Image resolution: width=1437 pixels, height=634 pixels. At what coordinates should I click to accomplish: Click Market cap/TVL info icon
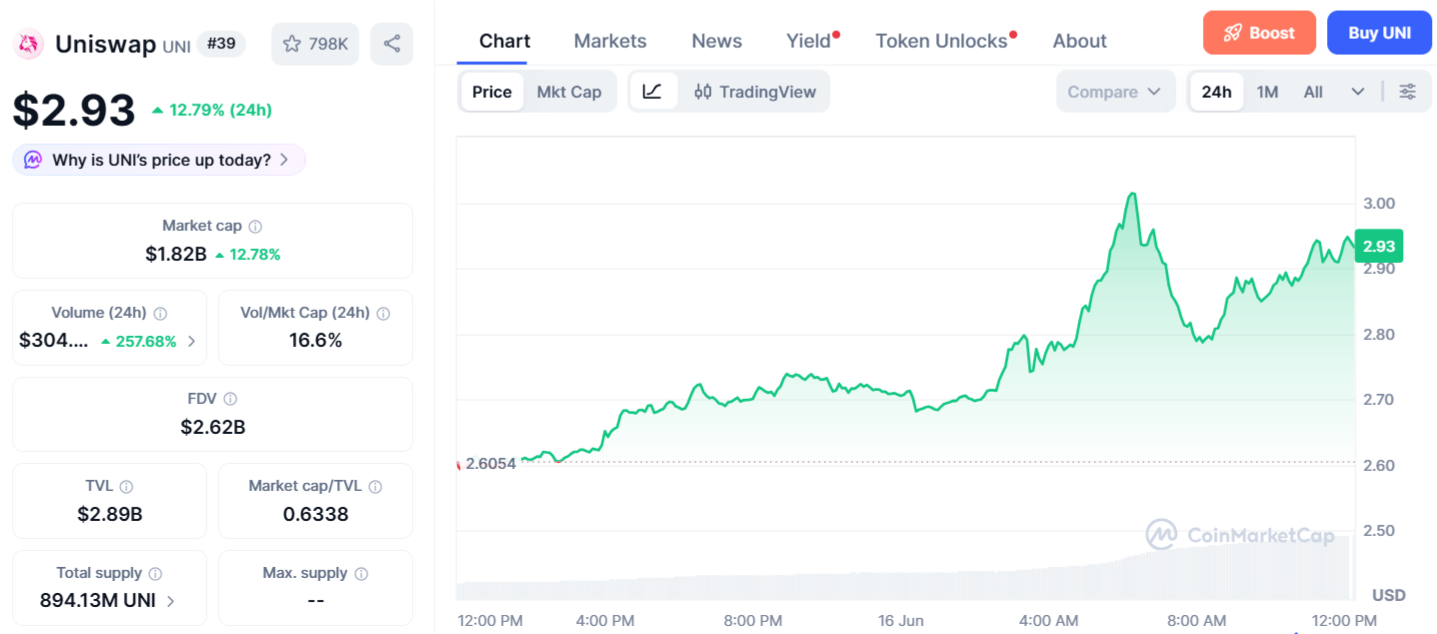(375, 487)
